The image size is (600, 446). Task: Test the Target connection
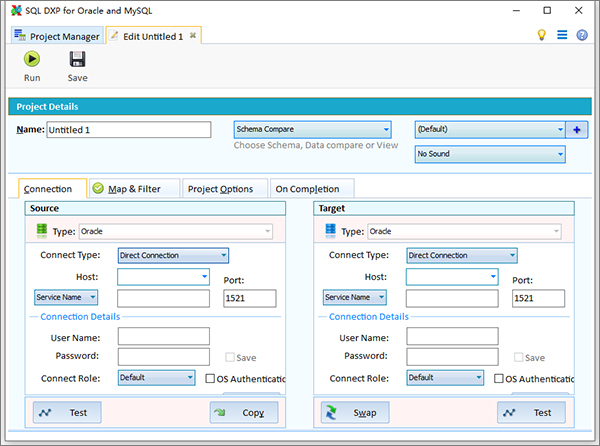pyautogui.click(x=531, y=412)
